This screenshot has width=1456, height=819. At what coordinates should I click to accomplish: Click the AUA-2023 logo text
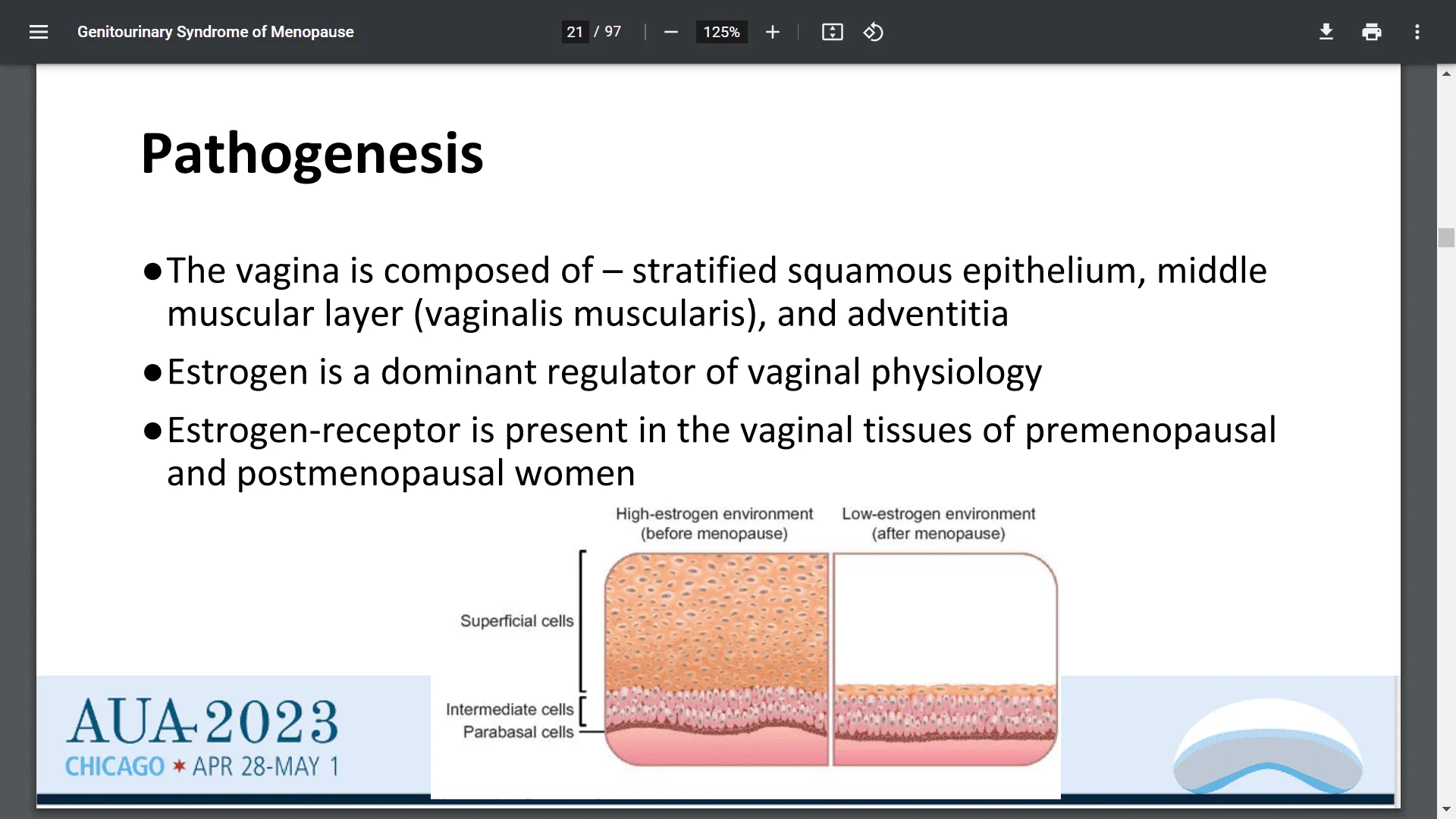[202, 720]
